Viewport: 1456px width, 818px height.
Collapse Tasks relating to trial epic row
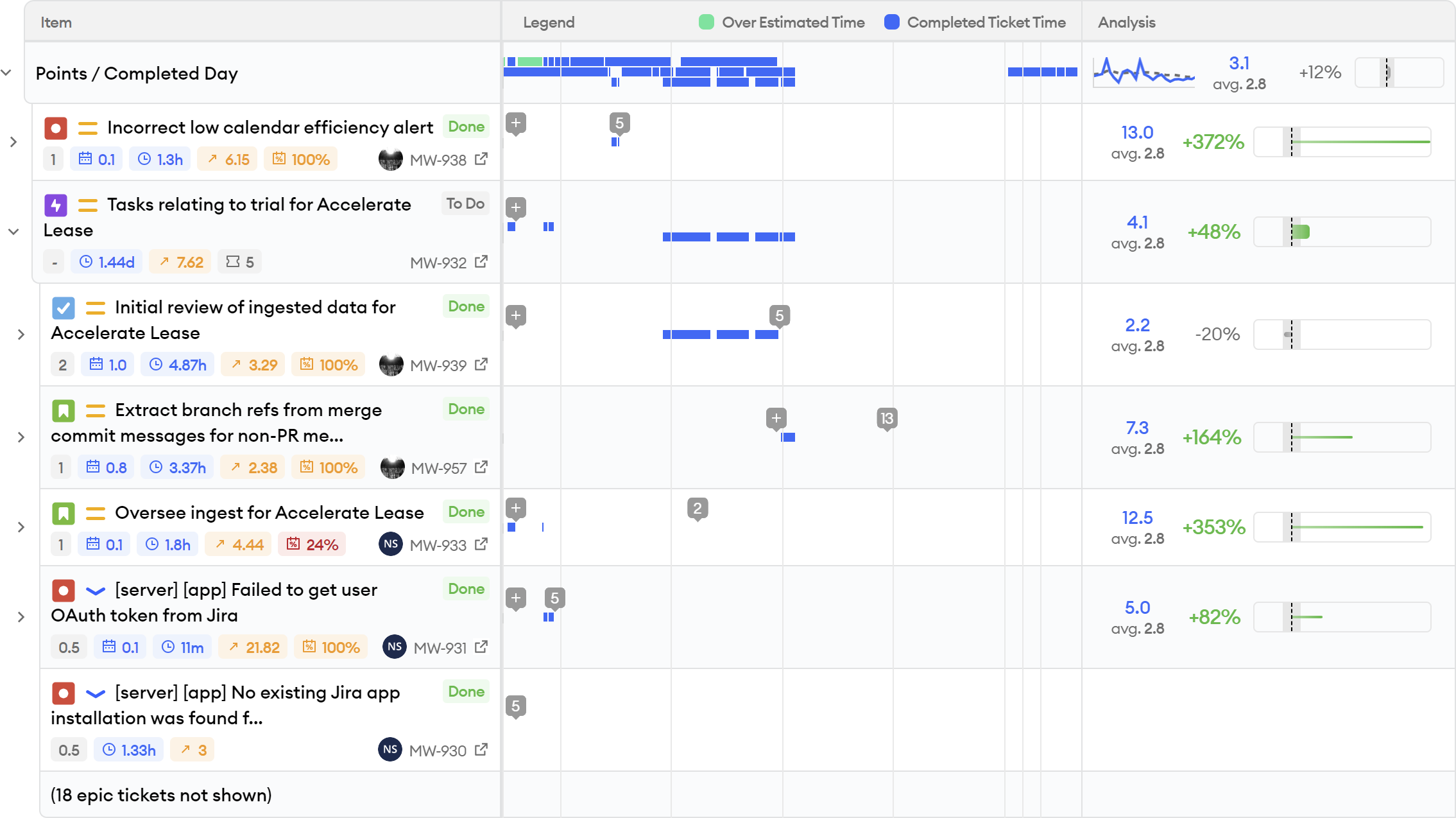[13, 231]
